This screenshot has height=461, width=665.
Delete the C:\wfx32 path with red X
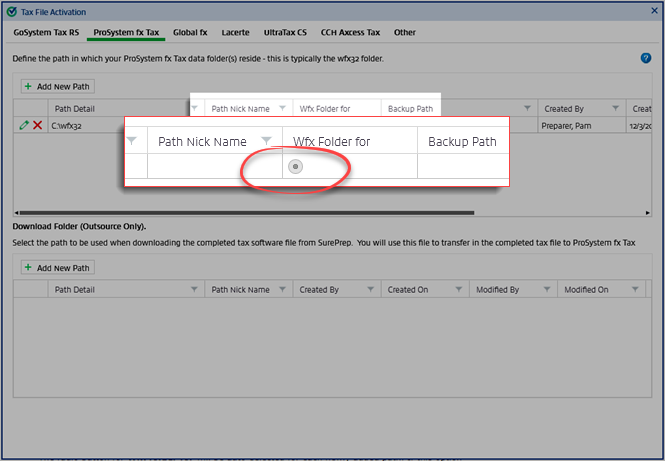[x=38, y=125]
